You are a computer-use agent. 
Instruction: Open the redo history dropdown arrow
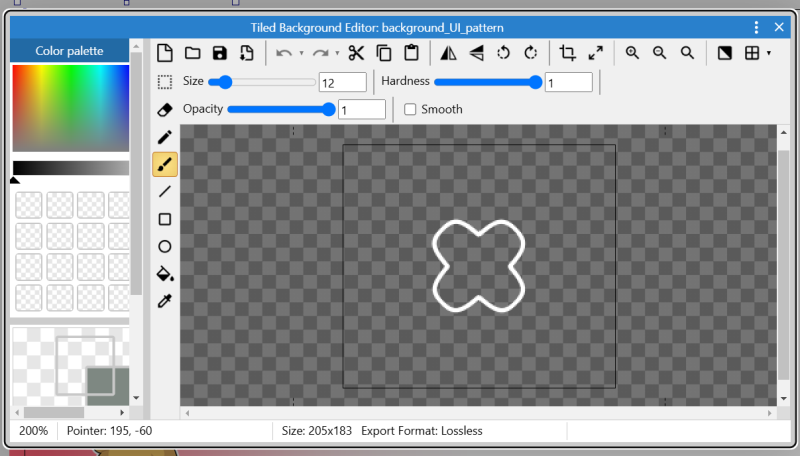tap(337, 53)
